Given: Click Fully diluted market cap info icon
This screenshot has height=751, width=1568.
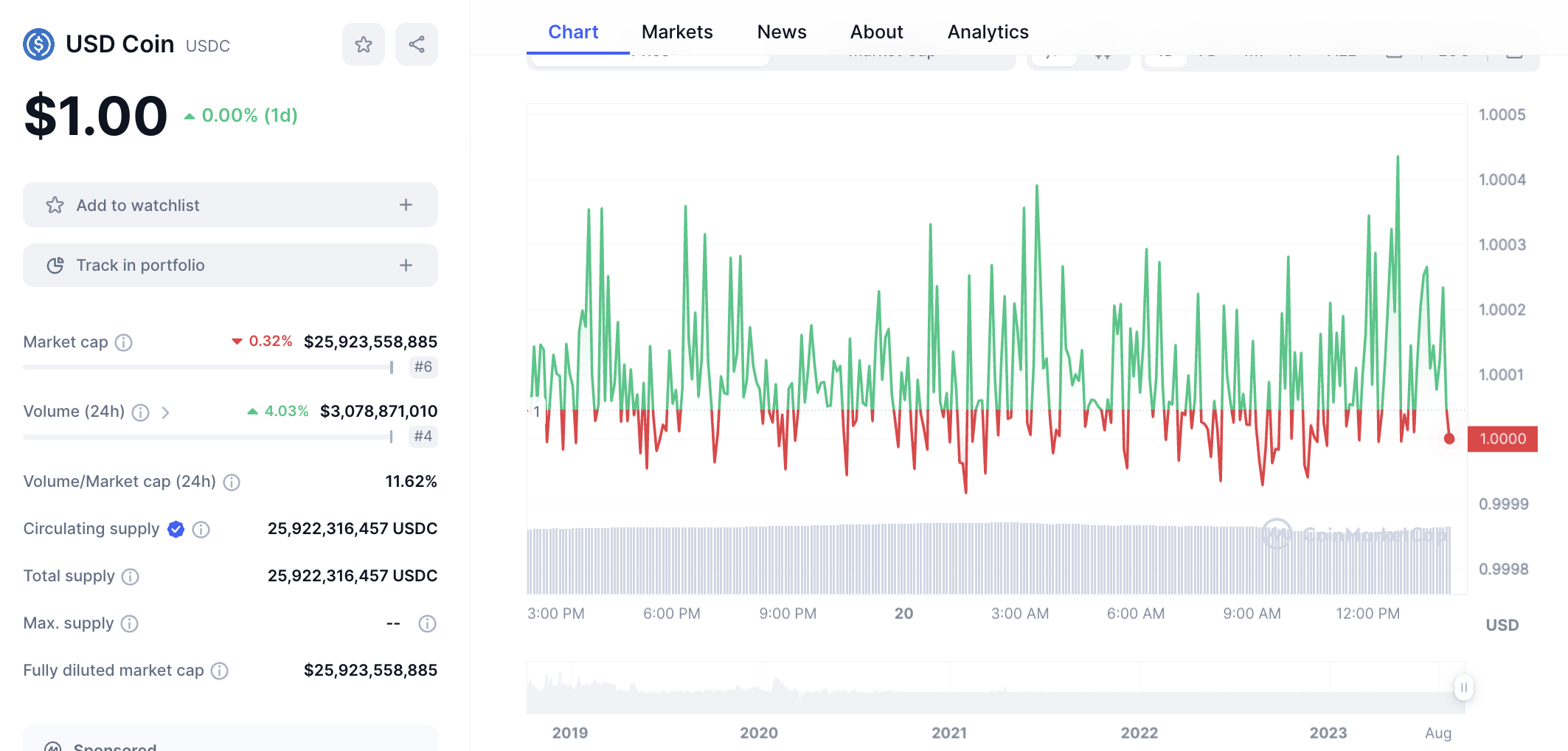Looking at the screenshot, I should pos(219,671).
